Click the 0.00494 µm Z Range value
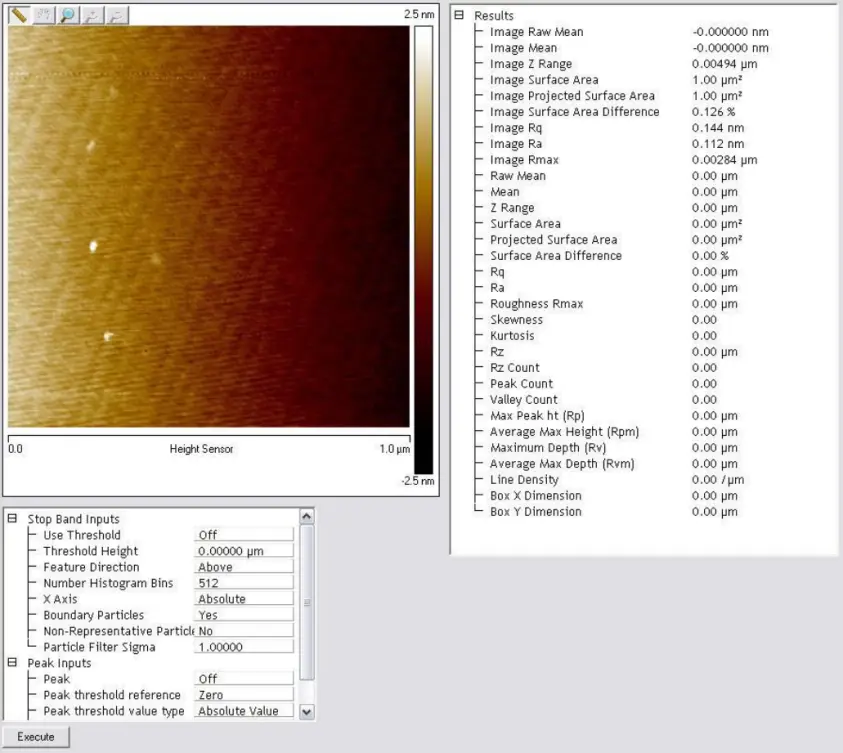The height and width of the screenshot is (753, 843). pyautogui.click(x=725, y=64)
